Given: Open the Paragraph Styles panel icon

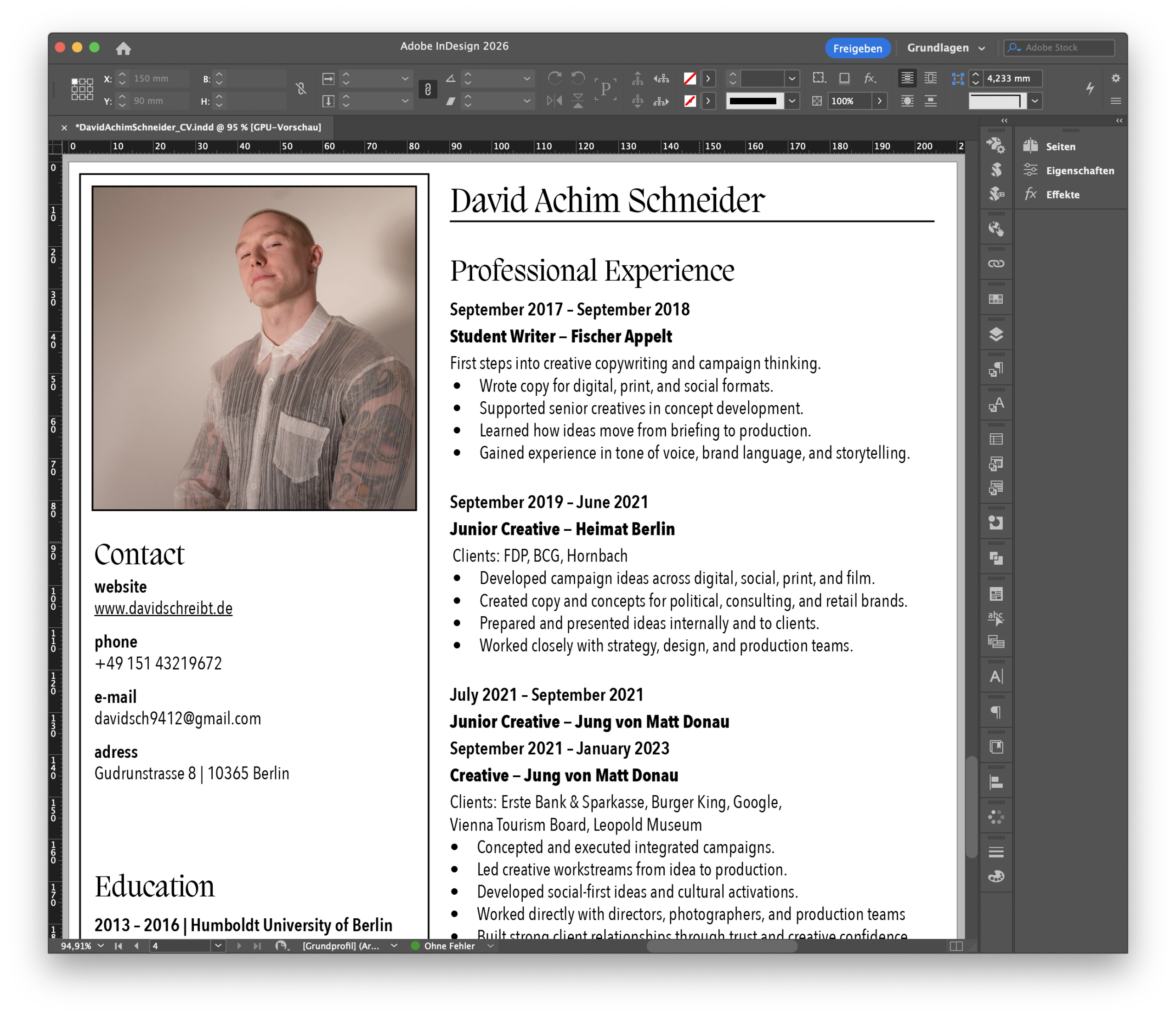Looking at the screenshot, I should [x=995, y=369].
